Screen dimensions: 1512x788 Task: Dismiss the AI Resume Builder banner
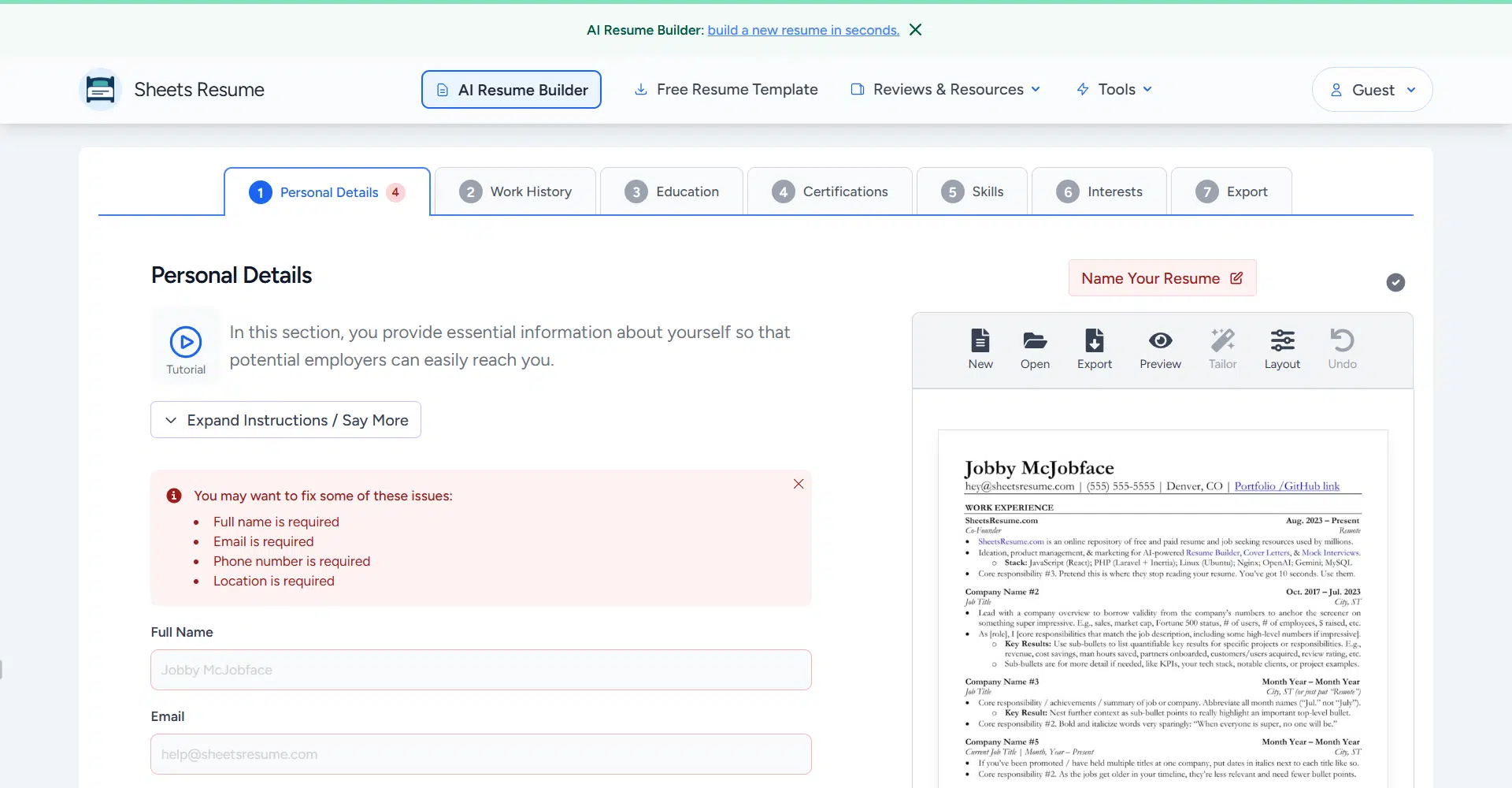[x=915, y=30]
